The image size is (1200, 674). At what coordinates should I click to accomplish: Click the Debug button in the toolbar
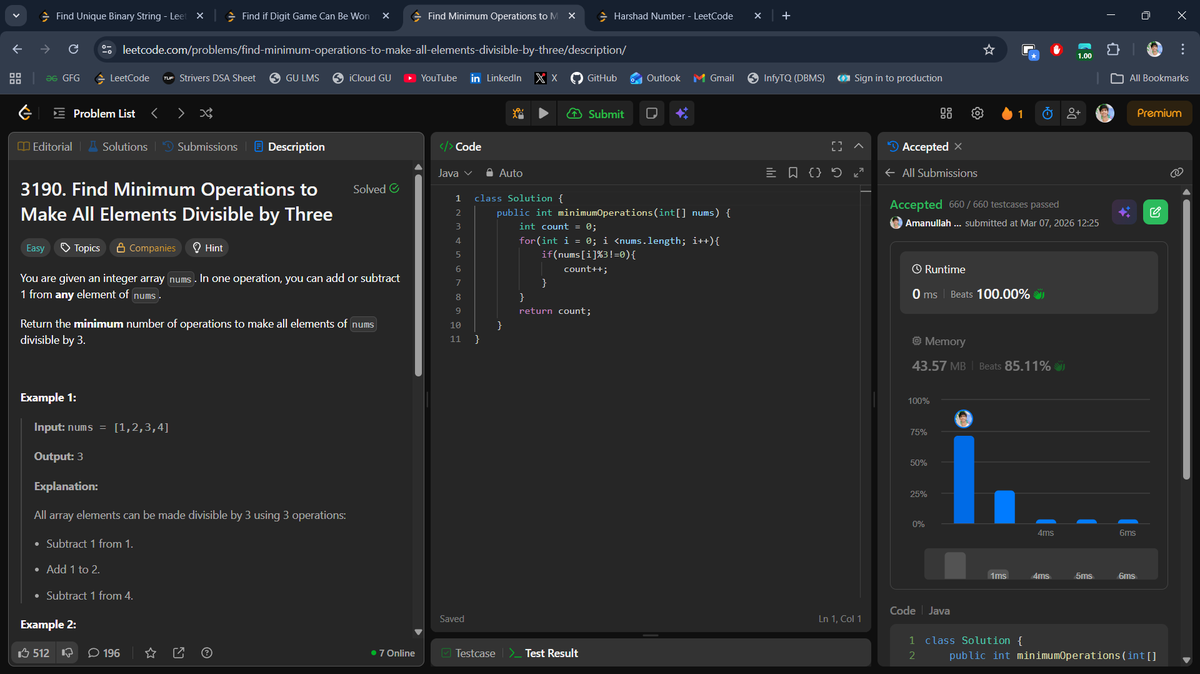tap(518, 114)
